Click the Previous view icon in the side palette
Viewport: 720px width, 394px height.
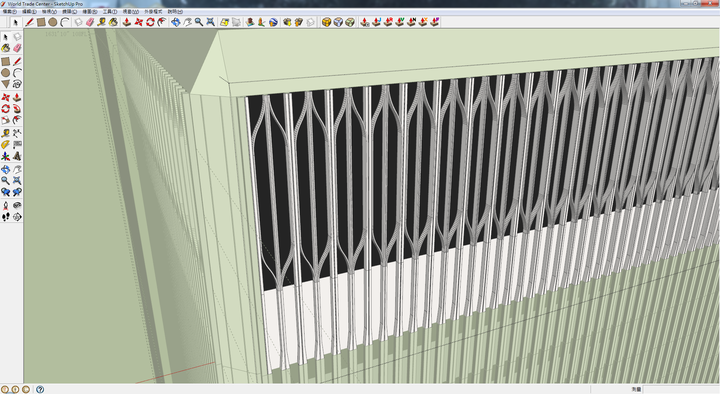tap(6, 192)
